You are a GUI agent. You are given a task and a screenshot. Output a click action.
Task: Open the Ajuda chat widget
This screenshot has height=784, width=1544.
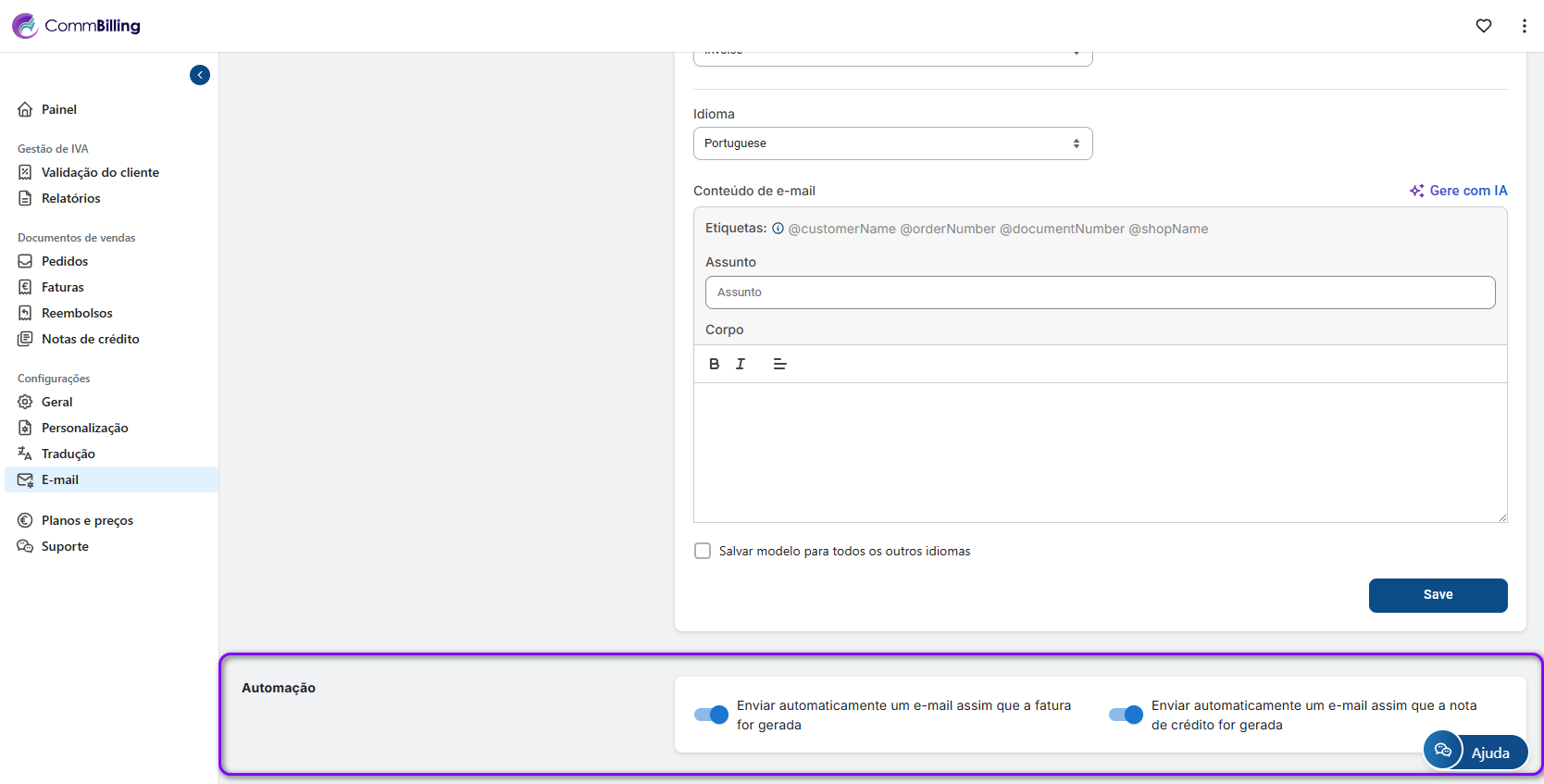[x=1475, y=751]
